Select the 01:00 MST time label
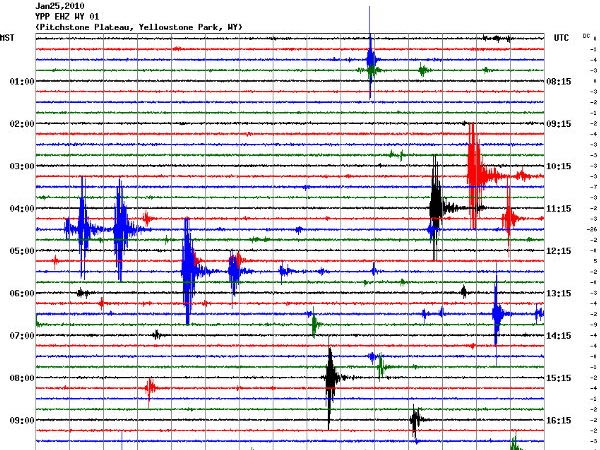The height and width of the screenshot is (450, 600). pos(22,81)
